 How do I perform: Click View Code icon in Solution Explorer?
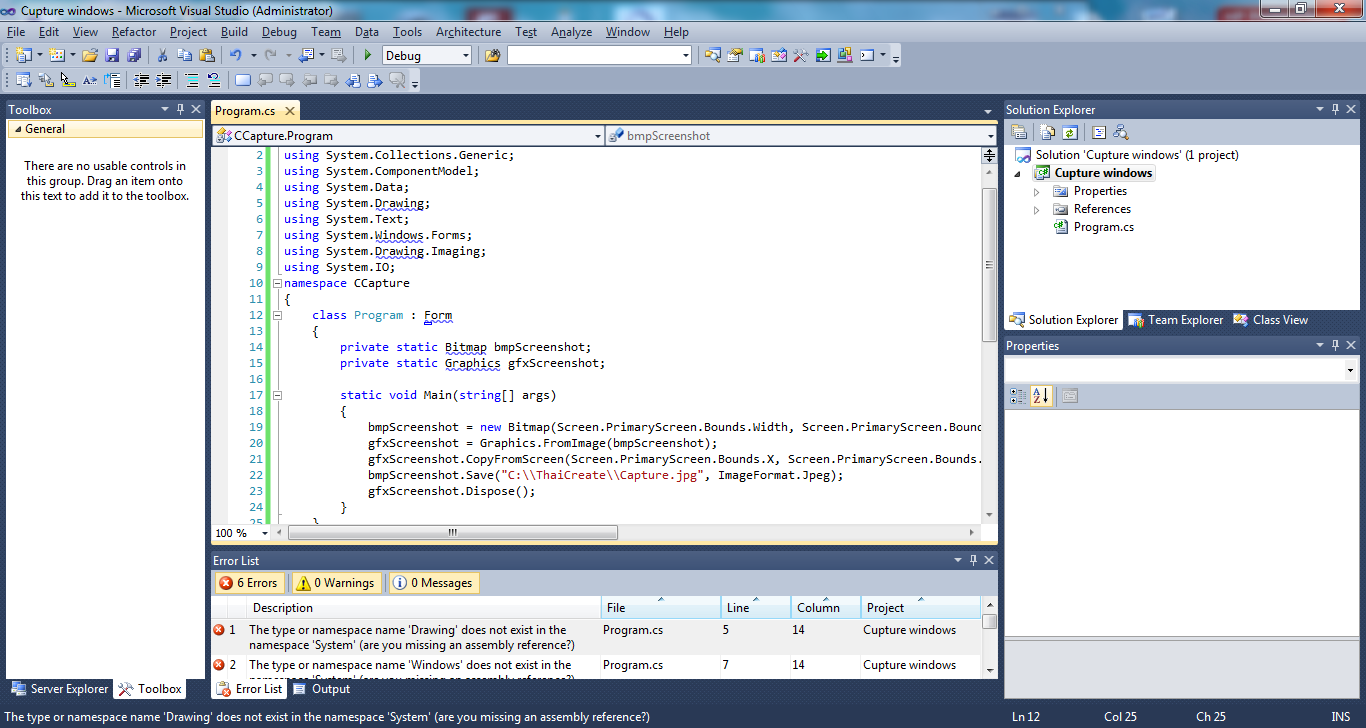click(1099, 132)
